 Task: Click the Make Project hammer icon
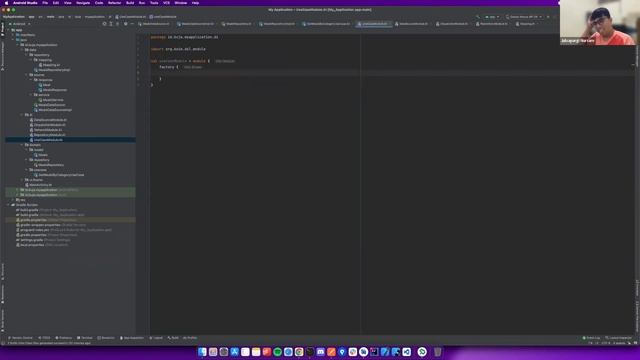click(478, 17)
